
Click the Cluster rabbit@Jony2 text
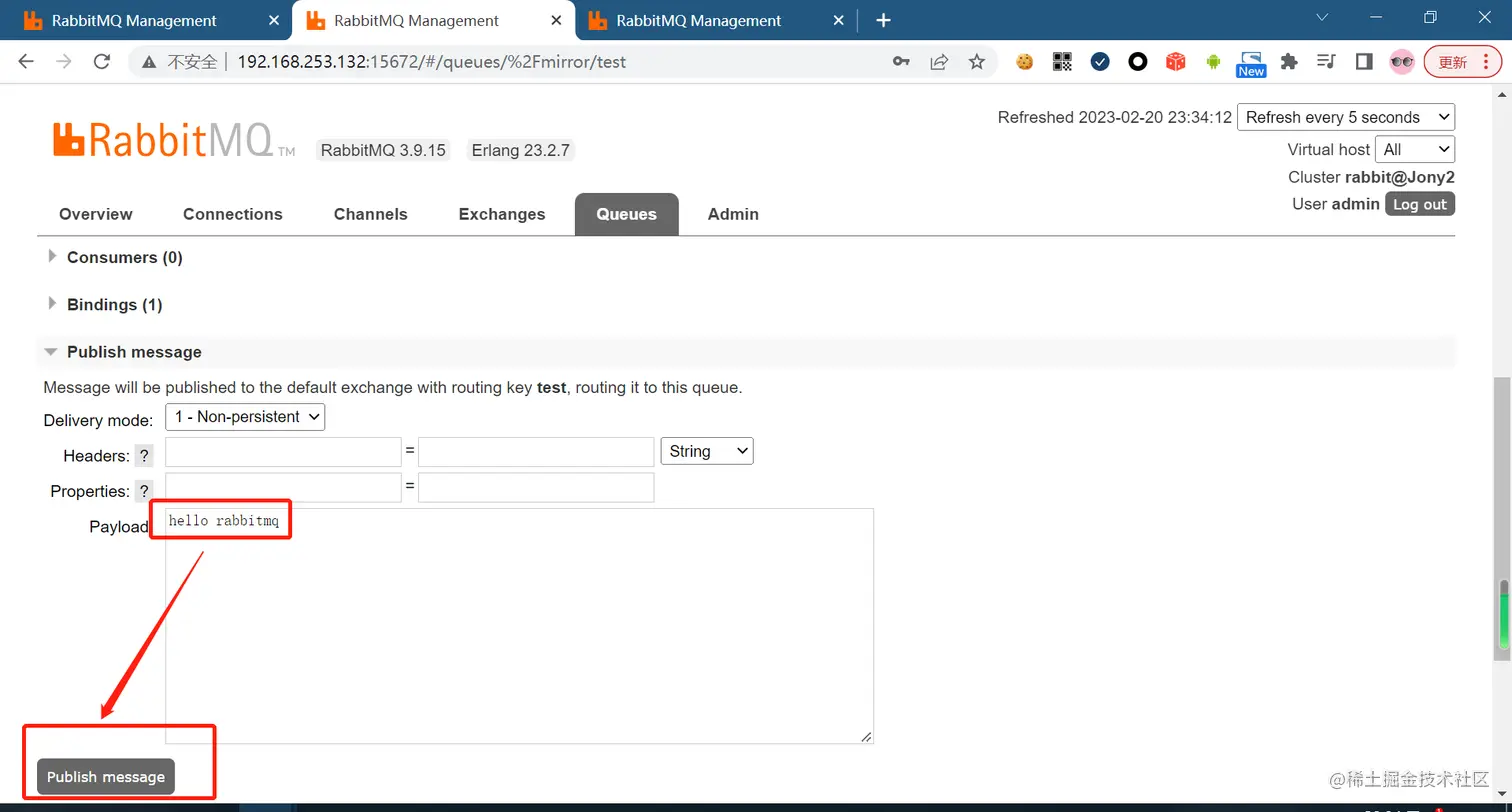point(1371,177)
